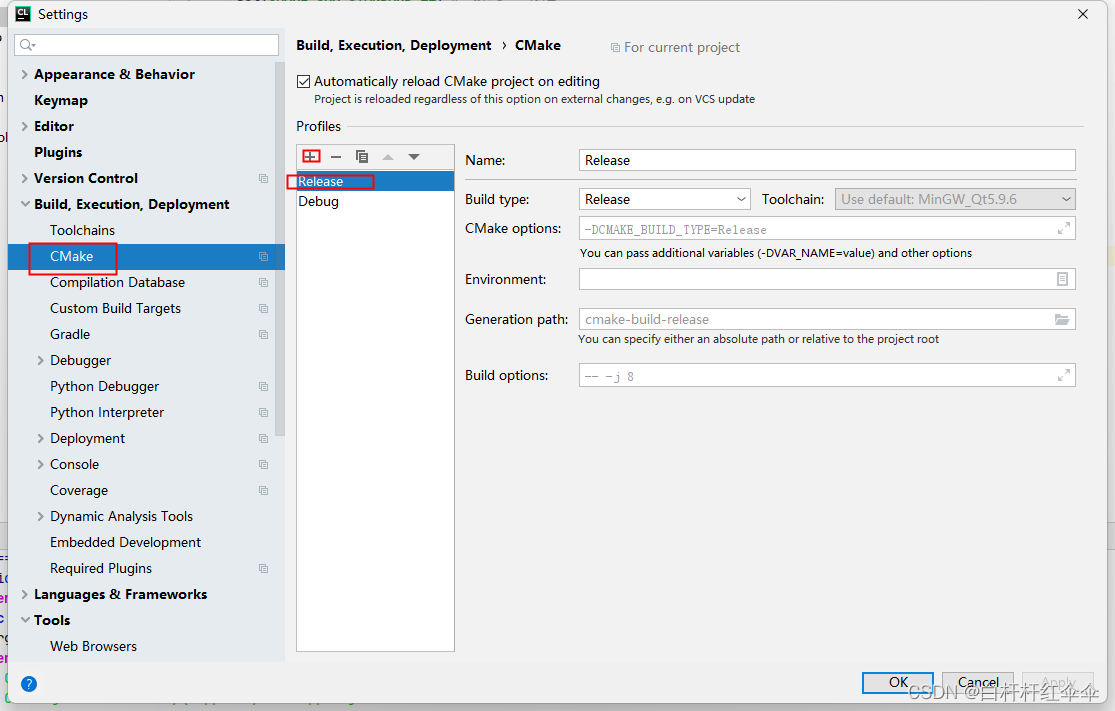Expand Dynamic Analysis Tools subtree
Image resolution: width=1115 pixels, height=711 pixels.
tap(41, 516)
